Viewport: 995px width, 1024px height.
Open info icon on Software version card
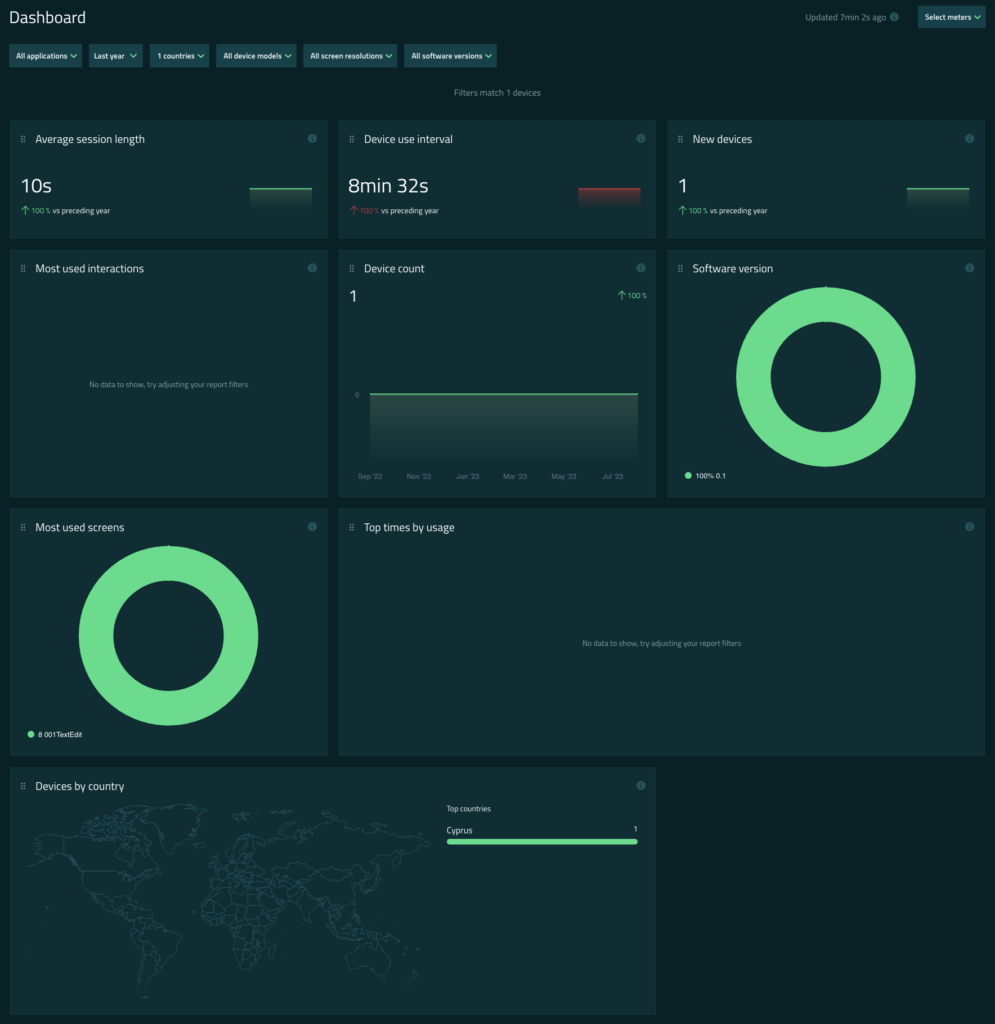pos(969,268)
